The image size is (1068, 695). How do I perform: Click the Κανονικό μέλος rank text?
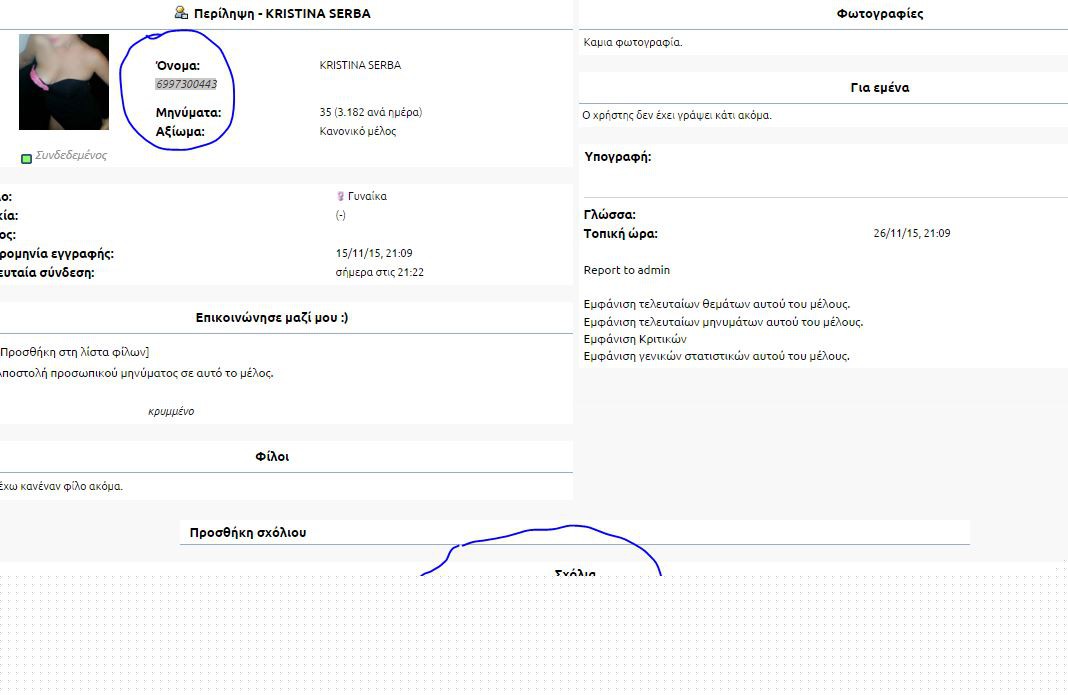point(358,131)
